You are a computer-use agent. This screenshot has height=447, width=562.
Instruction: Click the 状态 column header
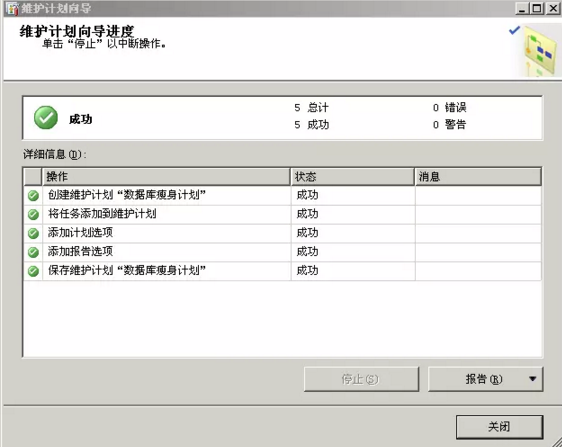pyautogui.click(x=353, y=177)
